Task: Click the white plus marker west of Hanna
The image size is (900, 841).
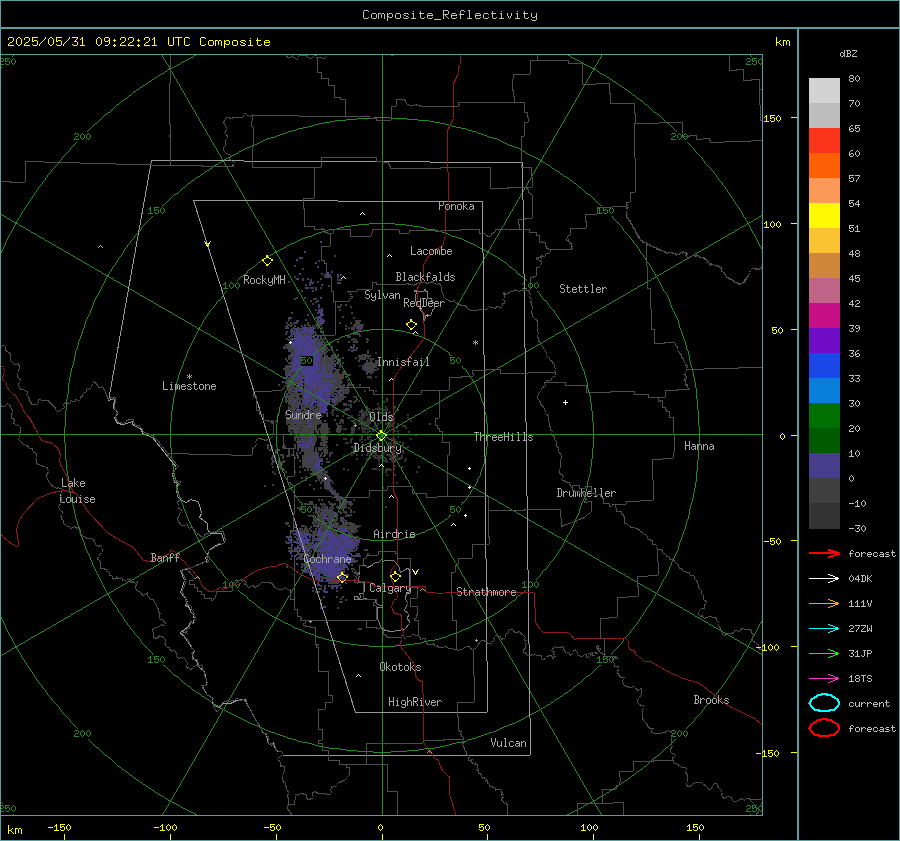Action: tap(565, 402)
